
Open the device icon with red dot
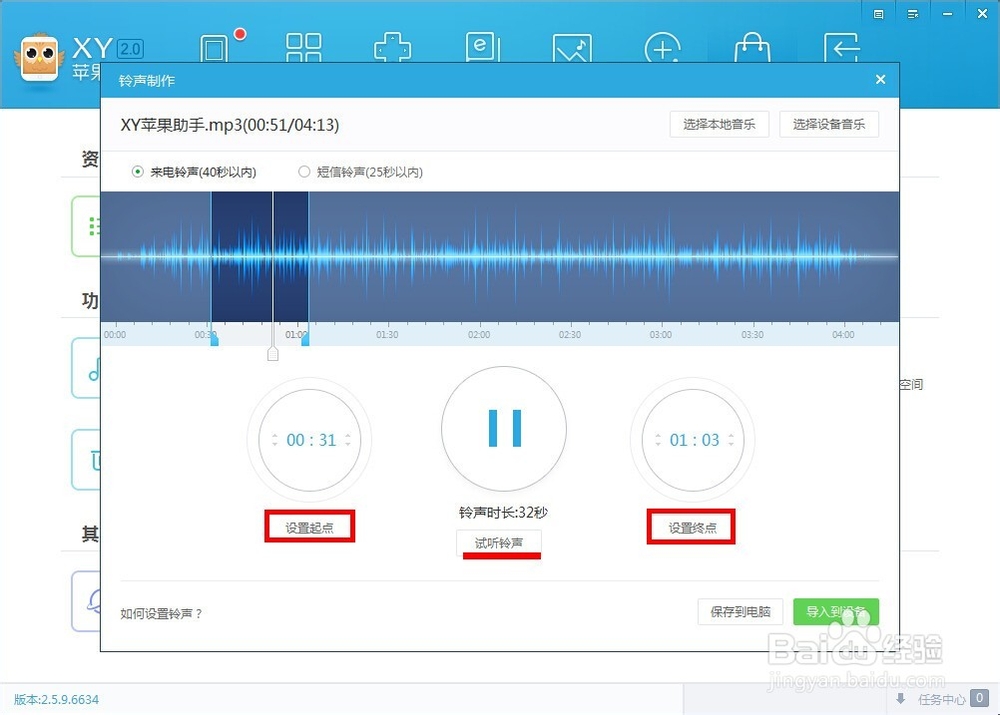pos(215,48)
